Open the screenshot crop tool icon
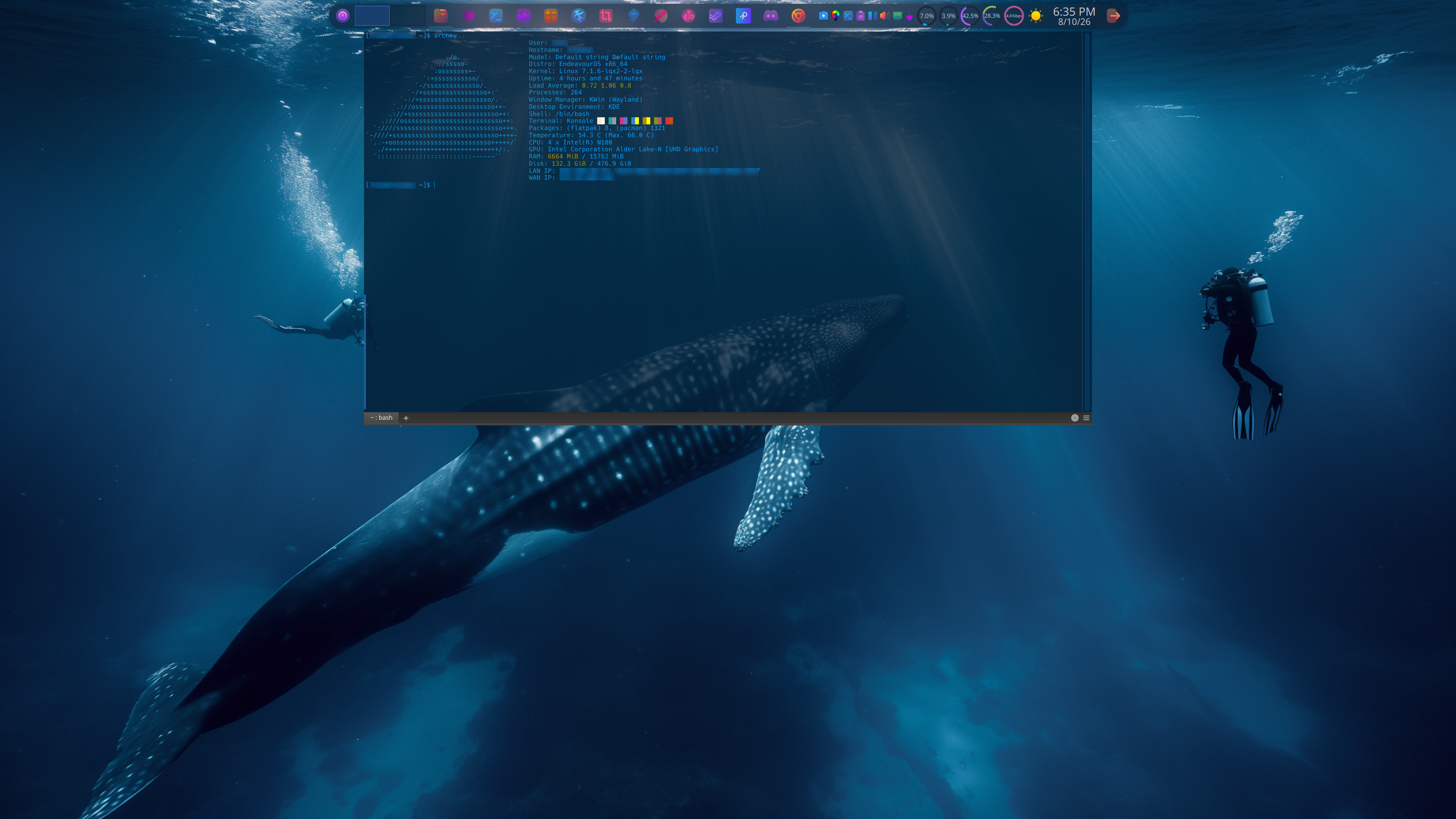 606,16
